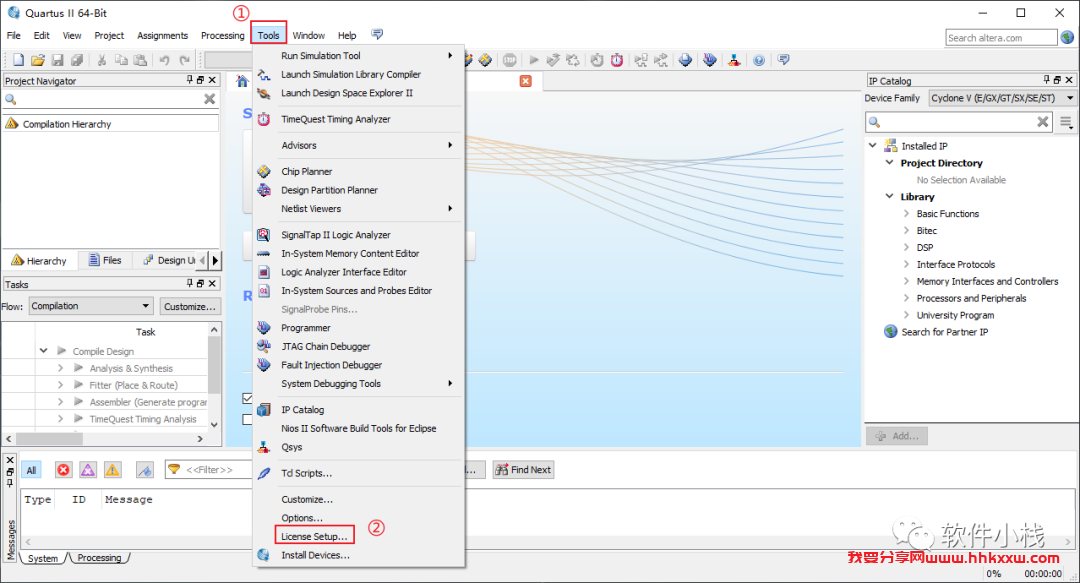This screenshot has width=1080, height=583.
Task: Expand the Fitter (Place & Route) task
Action: tap(60, 385)
